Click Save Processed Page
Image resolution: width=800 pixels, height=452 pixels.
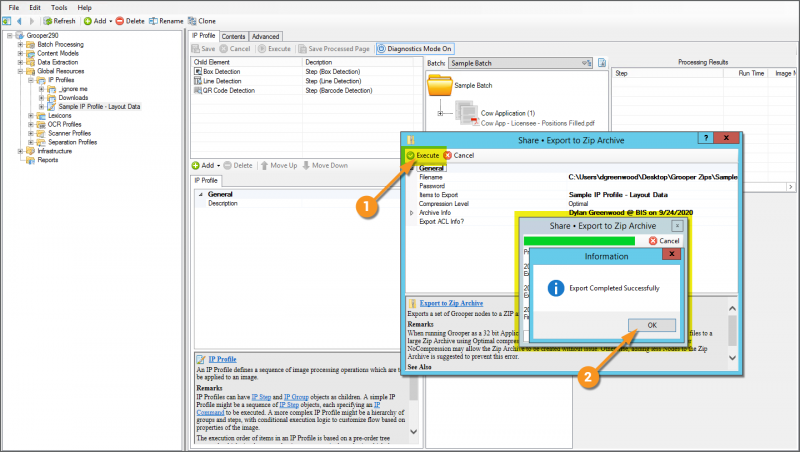pos(334,49)
